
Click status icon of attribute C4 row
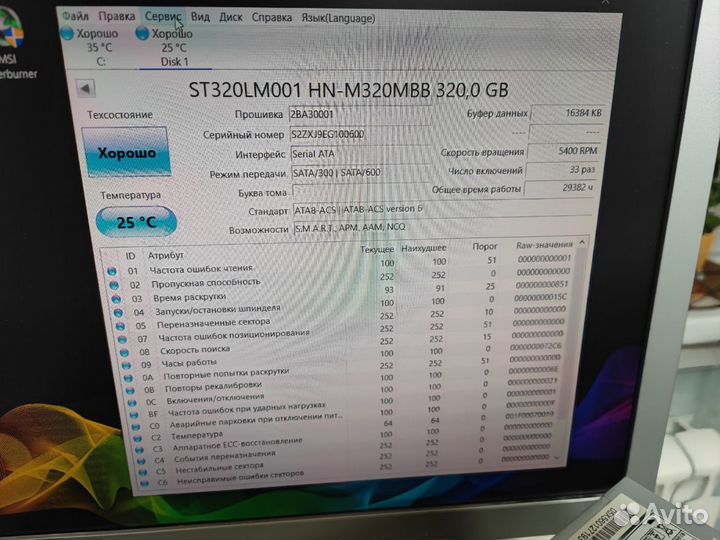pos(141,461)
